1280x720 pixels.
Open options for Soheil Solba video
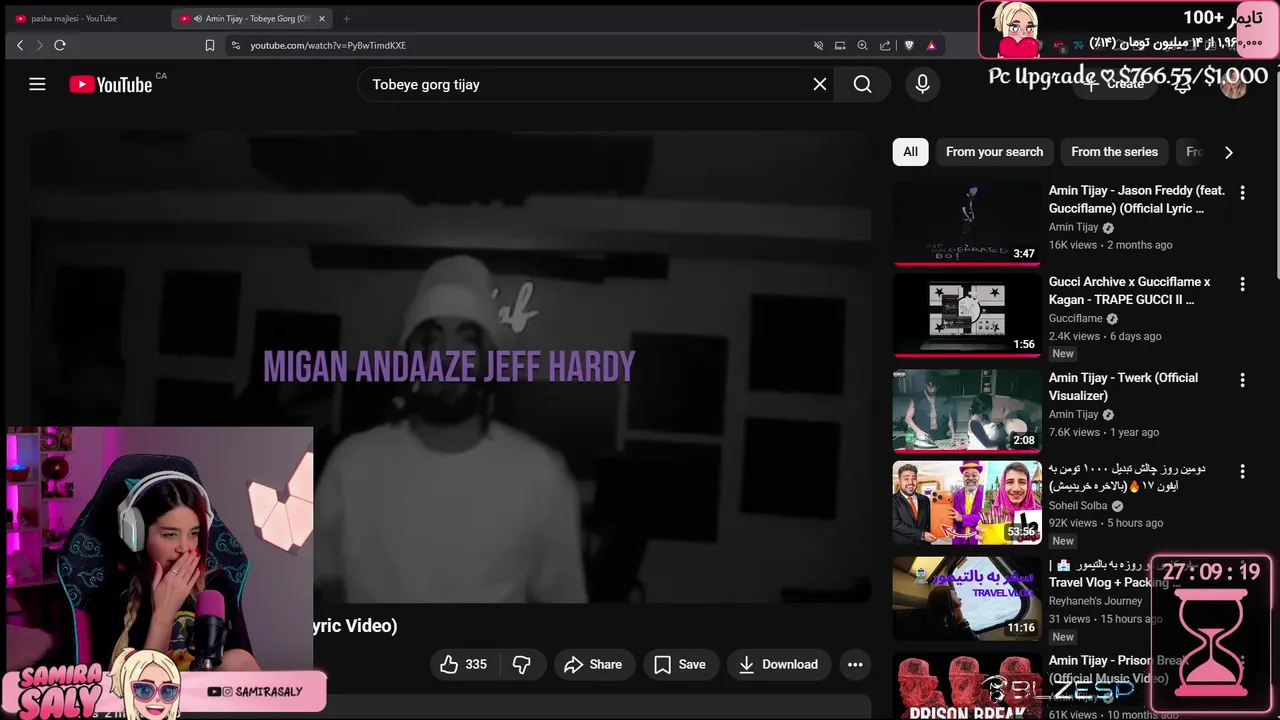tap(1242, 470)
